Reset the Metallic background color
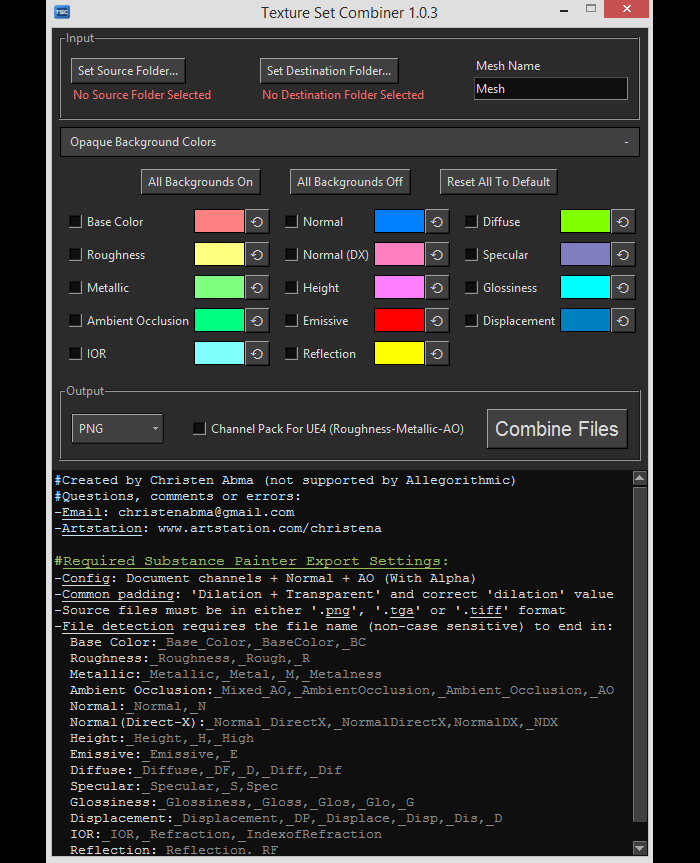This screenshot has height=863, width=700. pyautogui.click(x=257, y=288)
